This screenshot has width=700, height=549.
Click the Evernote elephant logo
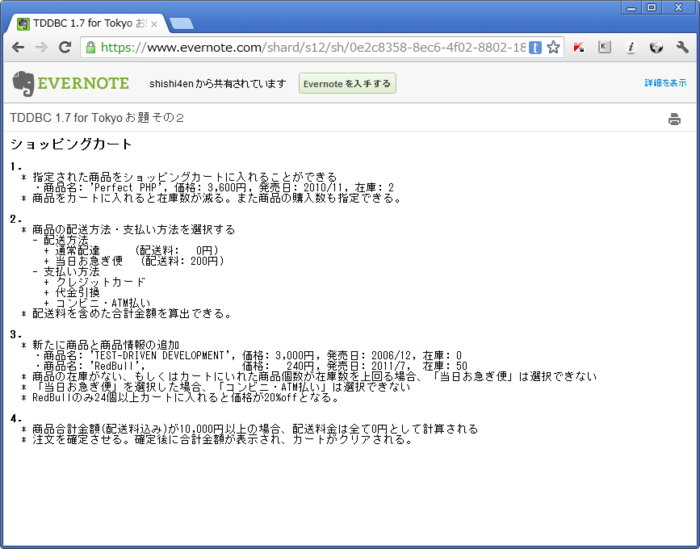point(23,83)
